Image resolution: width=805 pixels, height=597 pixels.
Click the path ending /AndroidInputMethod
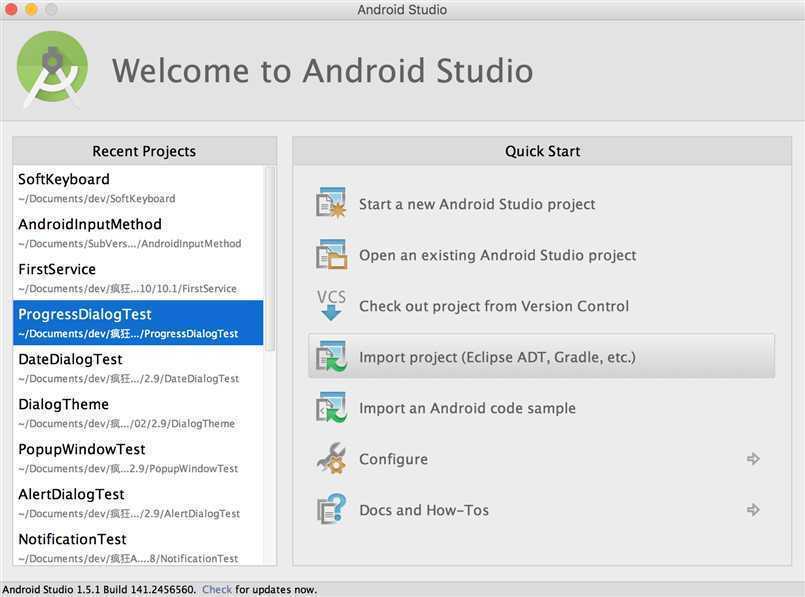click(130, 244)
